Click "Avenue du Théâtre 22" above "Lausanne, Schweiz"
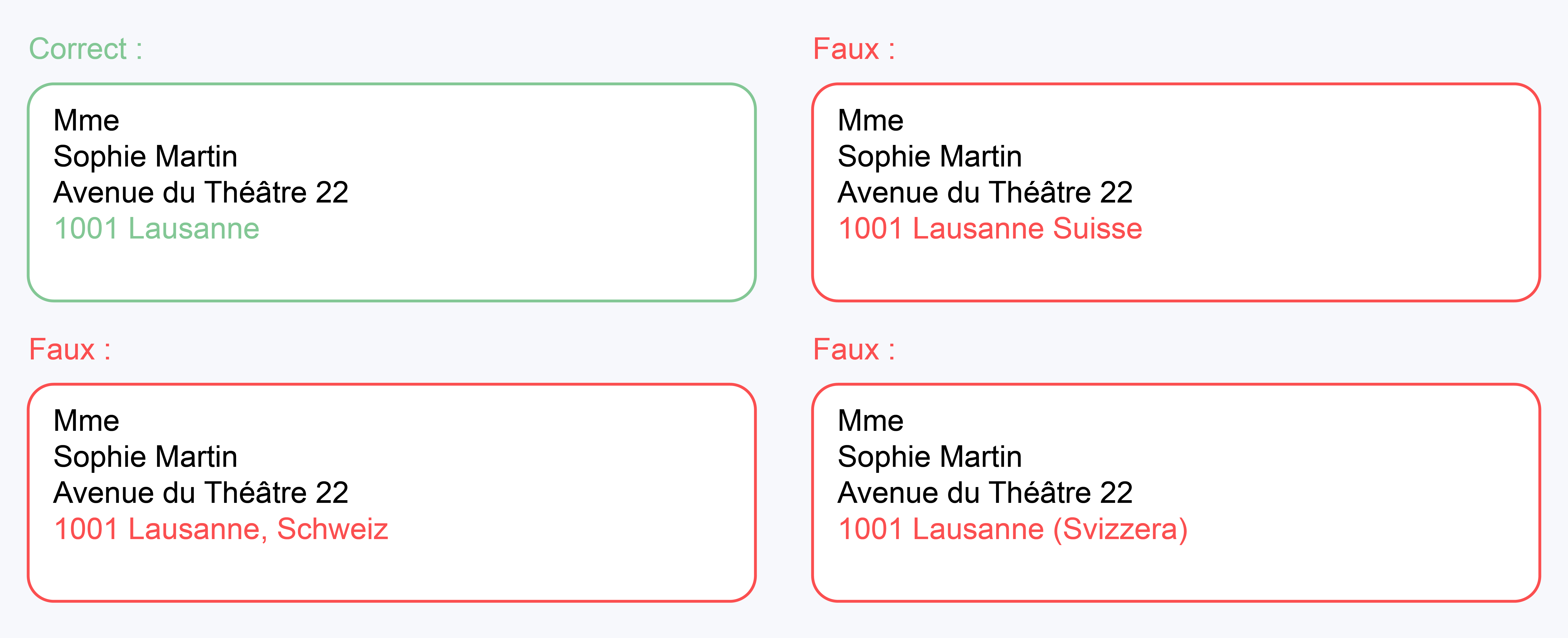1568x638 pixels. click(x=201, y=493)
